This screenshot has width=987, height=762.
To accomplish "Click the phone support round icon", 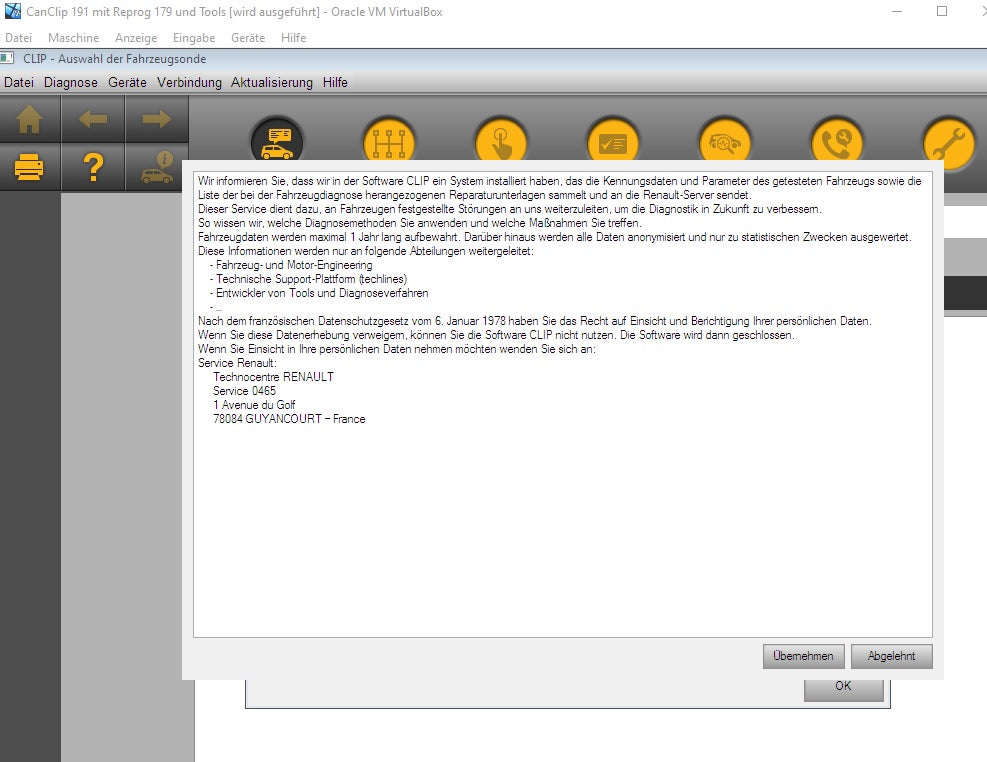I will coord(836,143).
